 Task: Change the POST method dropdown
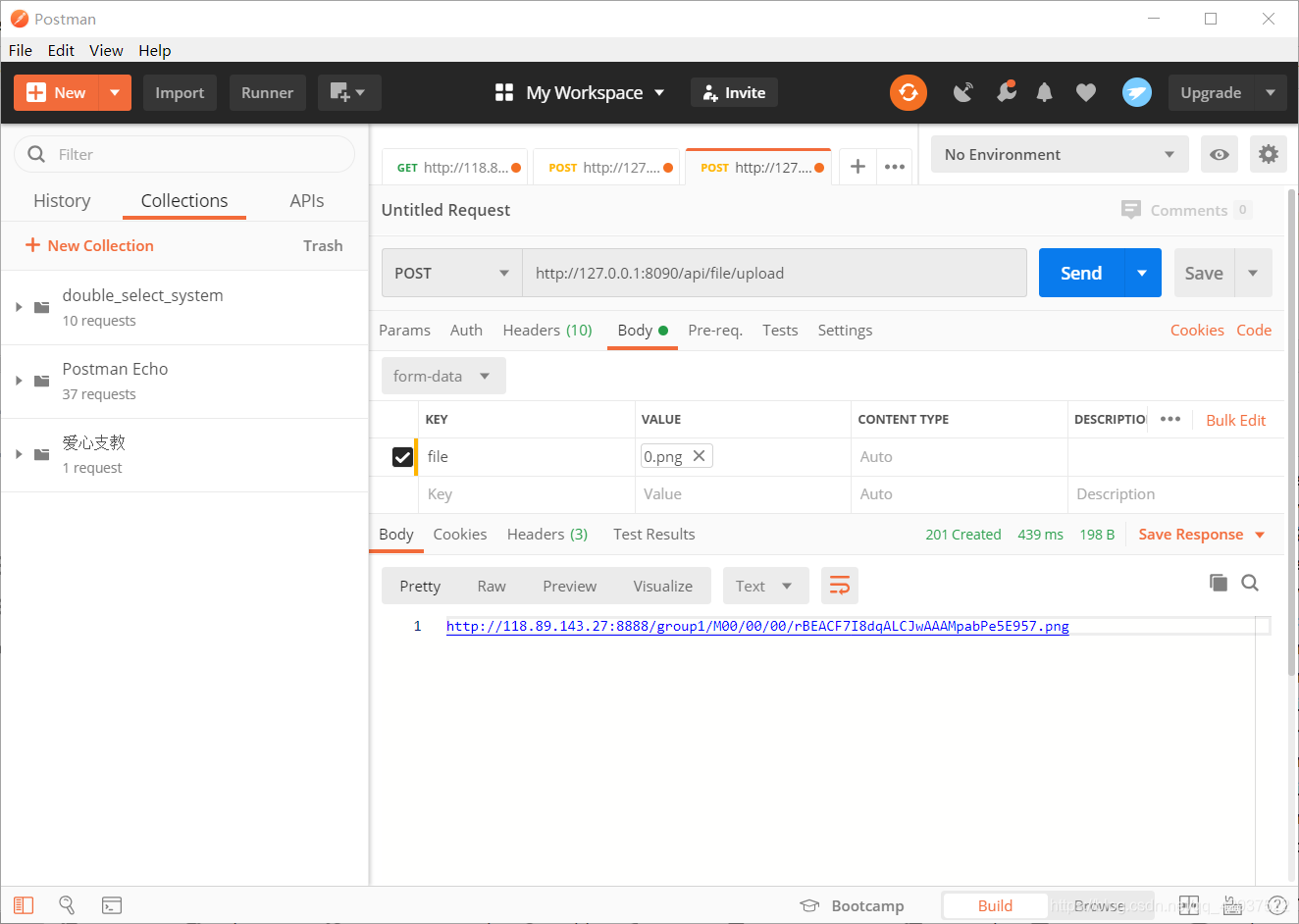(451, 273)
